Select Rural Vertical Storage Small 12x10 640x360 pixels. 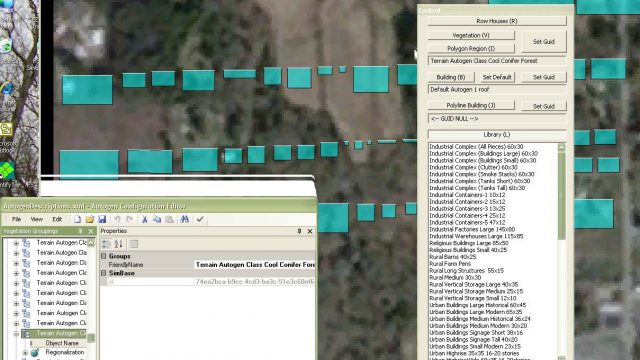pos(473,298)
